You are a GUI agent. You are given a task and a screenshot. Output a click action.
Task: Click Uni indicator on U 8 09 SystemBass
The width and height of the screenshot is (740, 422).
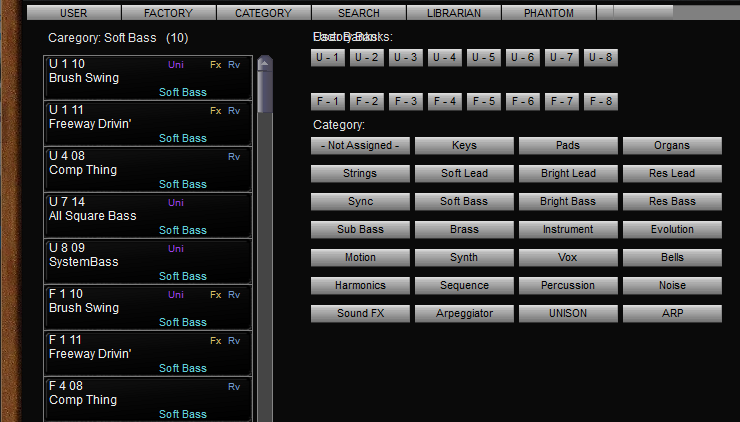(x=176, y=249)
